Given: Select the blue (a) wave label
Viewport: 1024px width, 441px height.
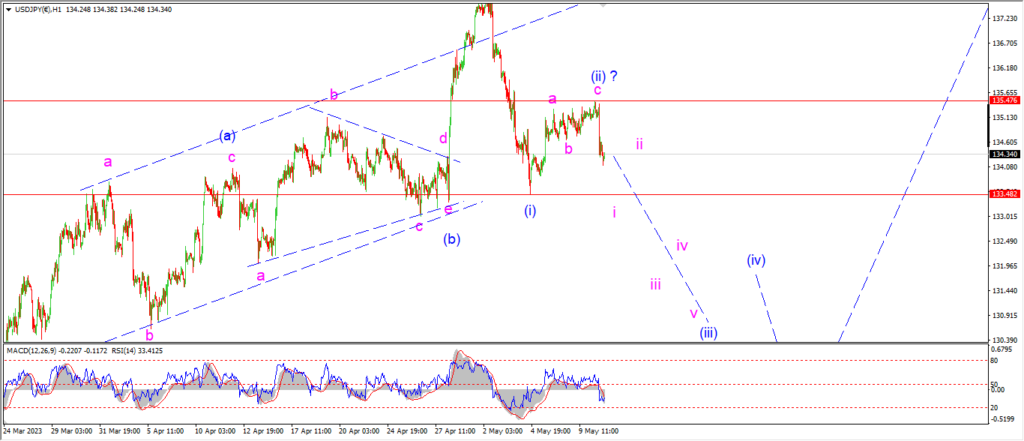Looking at the screenshot, I should pos(227,136).
